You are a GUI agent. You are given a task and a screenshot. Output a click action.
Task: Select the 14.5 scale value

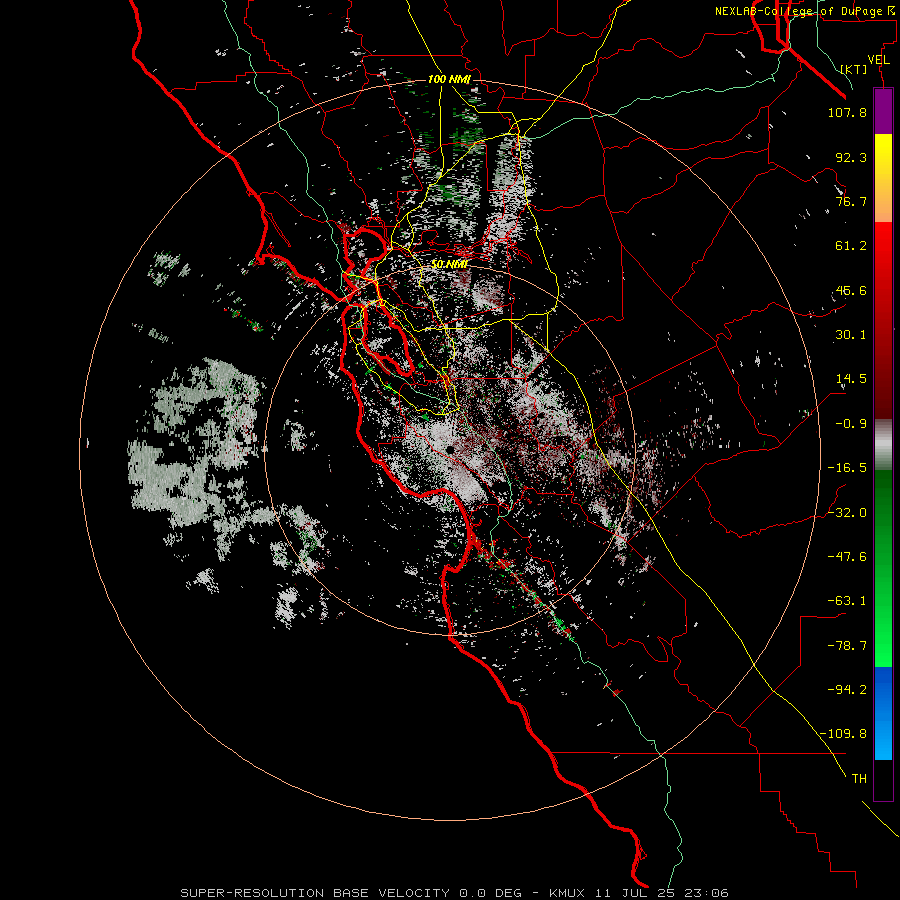[851, 379]
